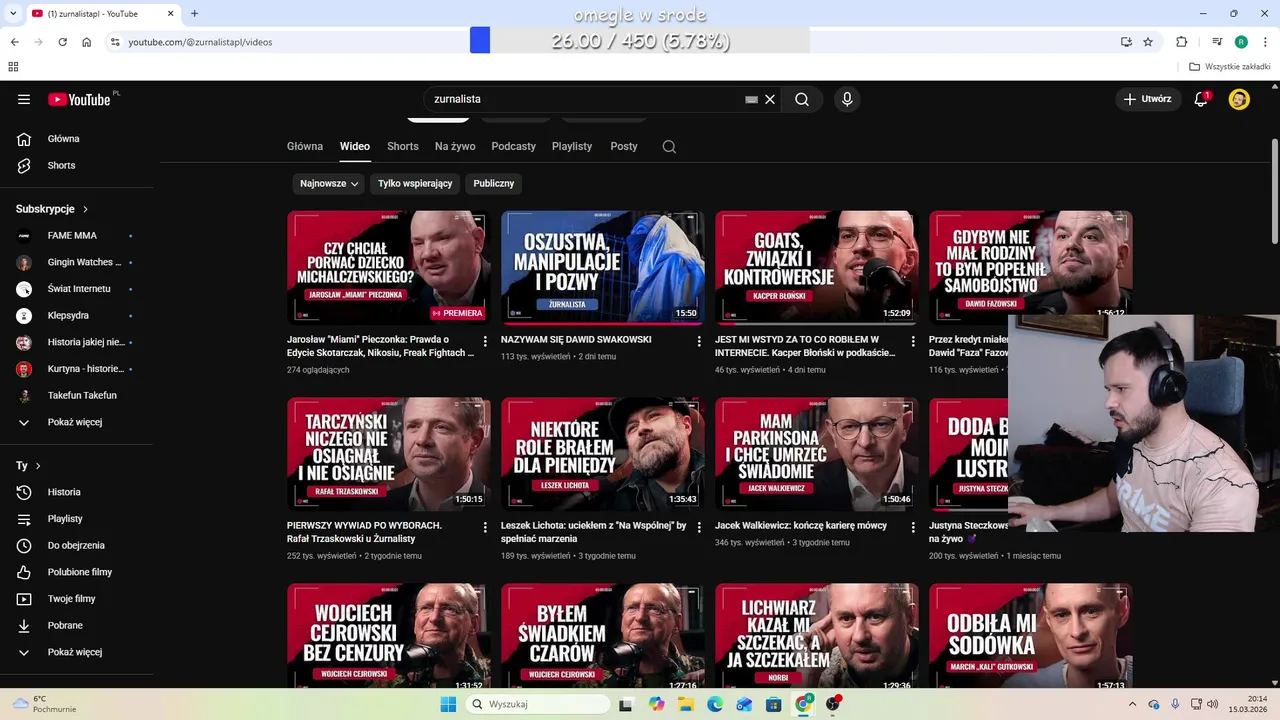Open Chrome from the taskbar
The height and width of the screenshot is (720, 1280).
[803, 704]
